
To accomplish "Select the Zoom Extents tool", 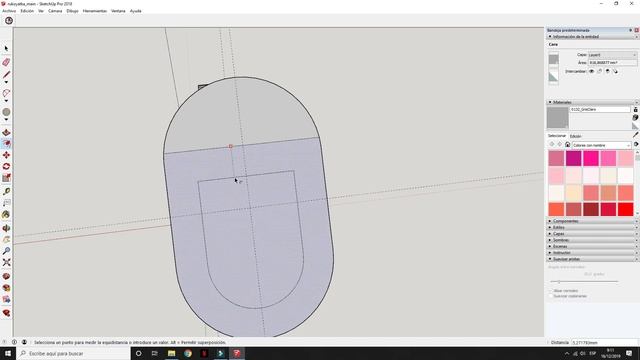I will tap(6, 262).
